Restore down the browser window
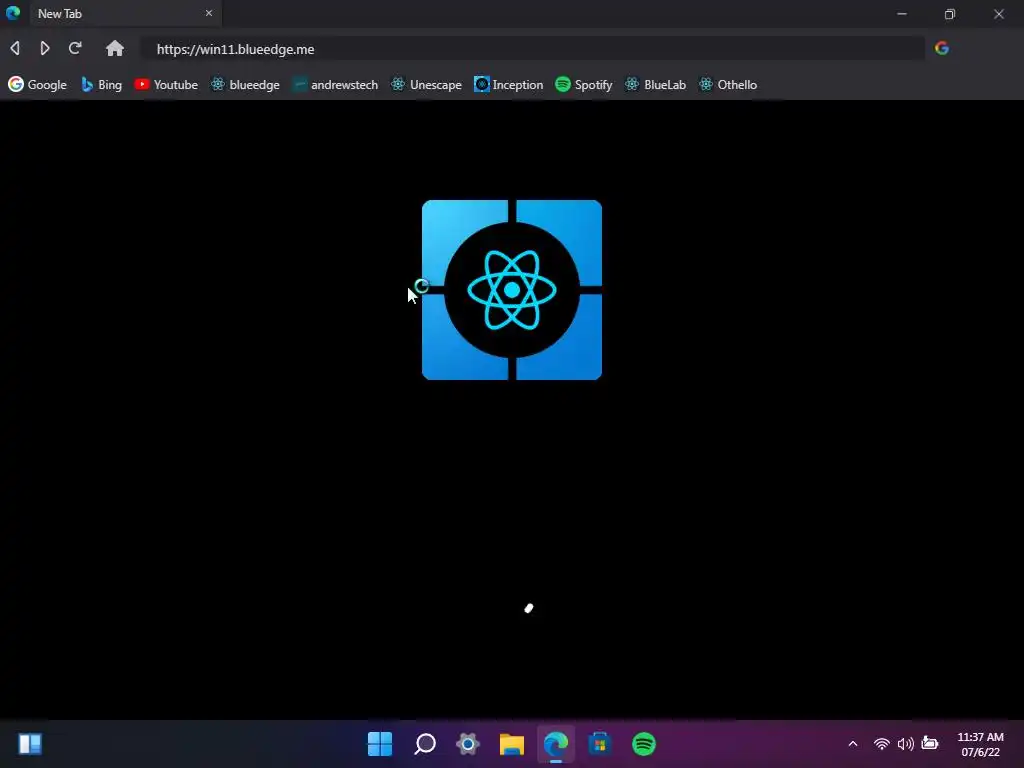This screenshot has height=768, width=1024. 950,14
